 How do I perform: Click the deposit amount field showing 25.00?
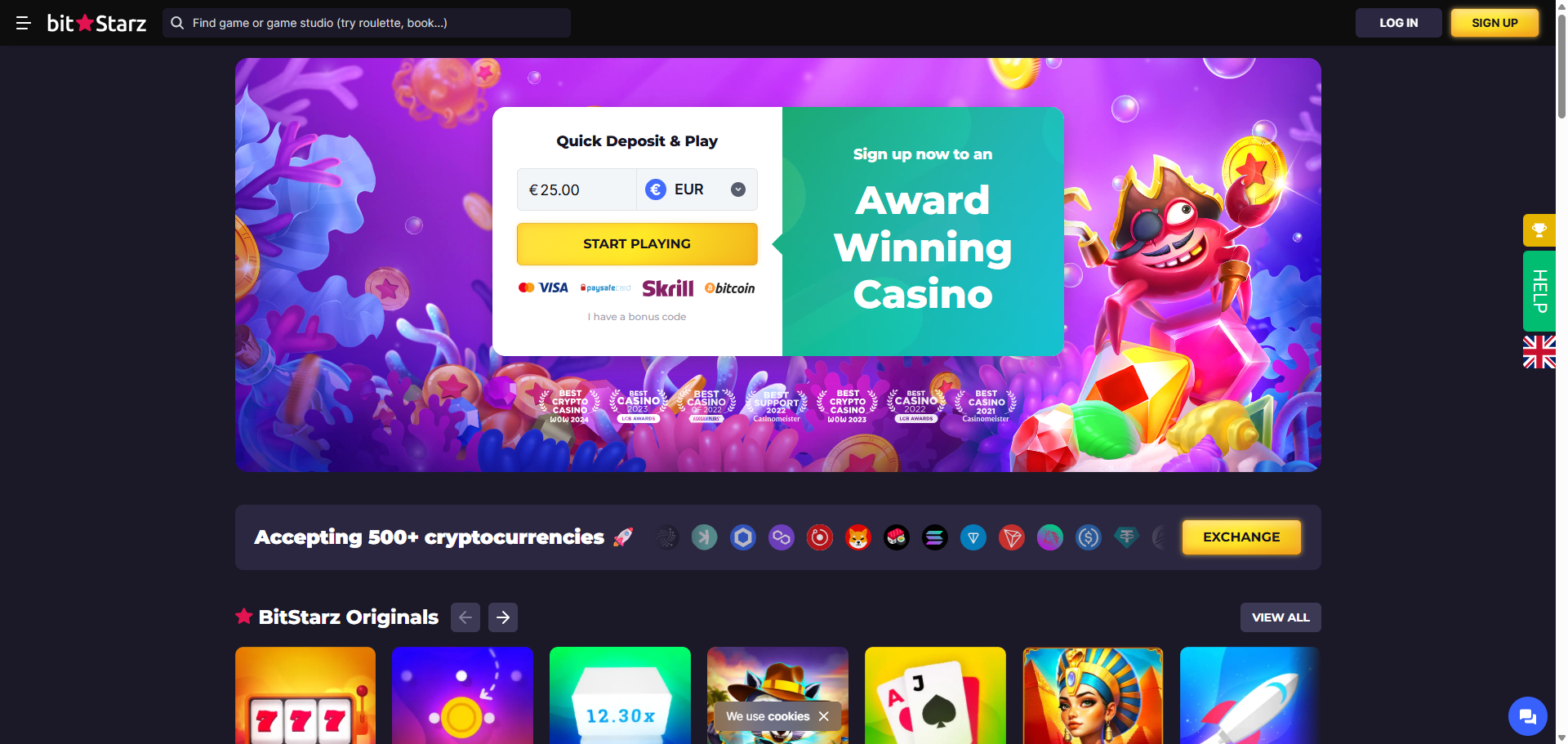tap(577, 189)
